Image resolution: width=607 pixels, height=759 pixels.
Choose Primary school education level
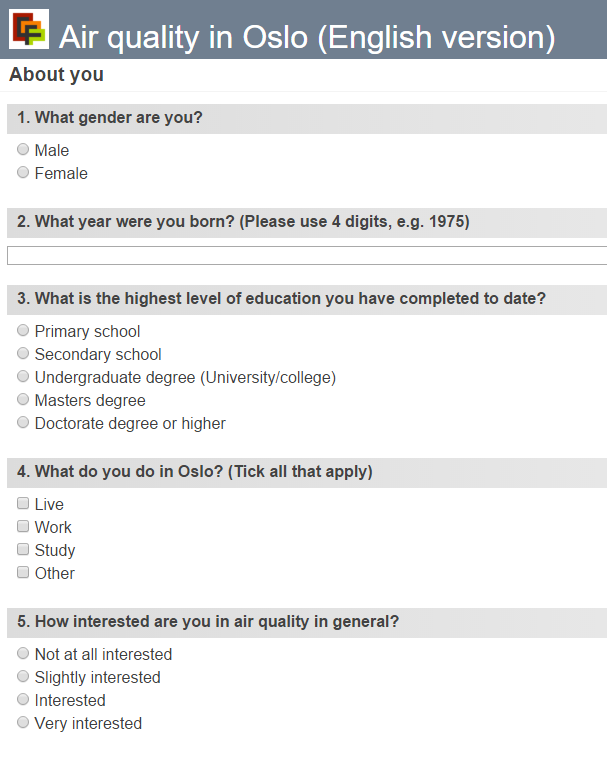23,330
